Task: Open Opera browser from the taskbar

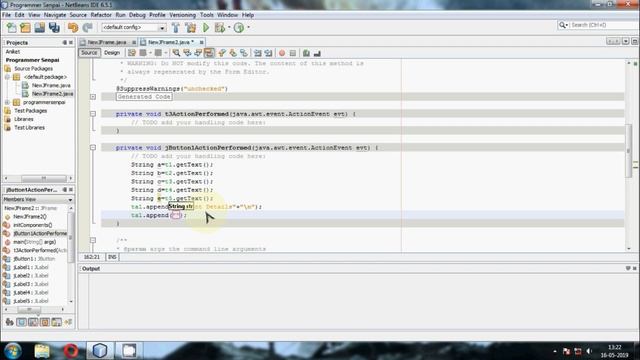Action: click(71, 351)
